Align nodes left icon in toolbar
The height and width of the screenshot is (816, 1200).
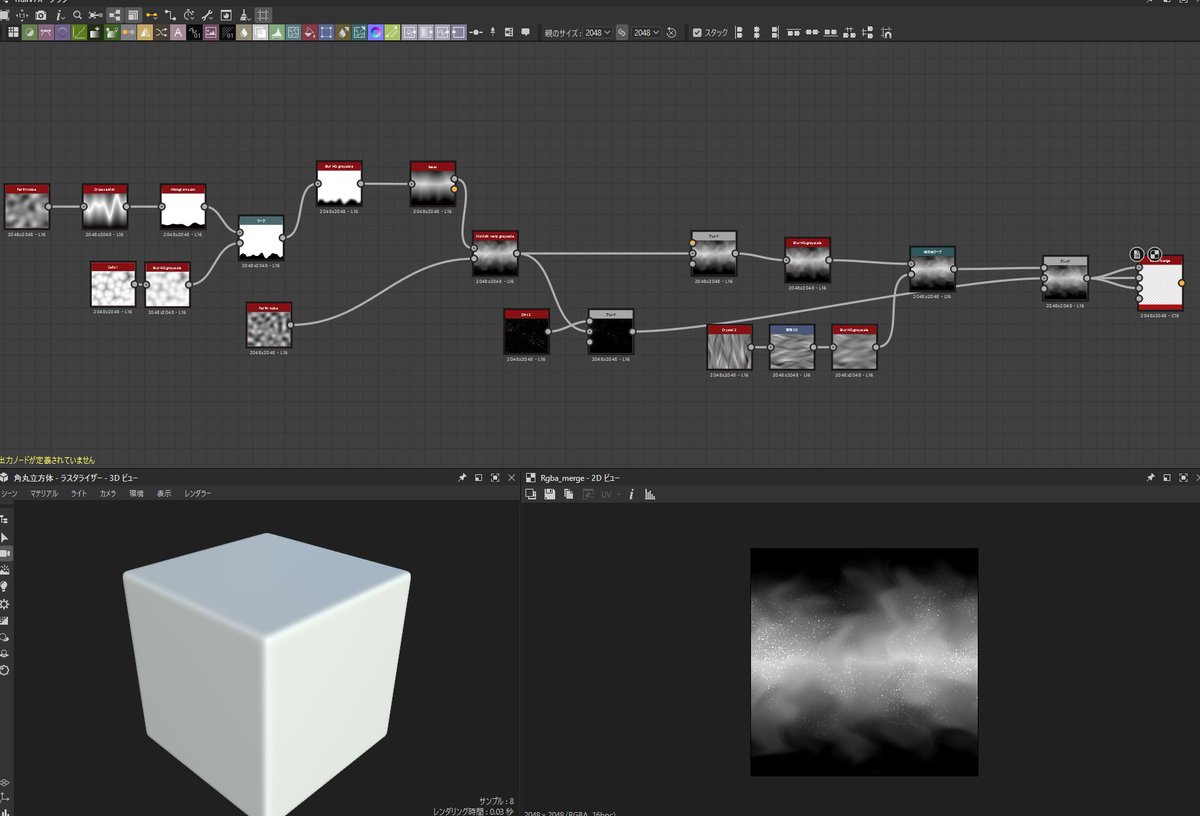click(740, 32)
